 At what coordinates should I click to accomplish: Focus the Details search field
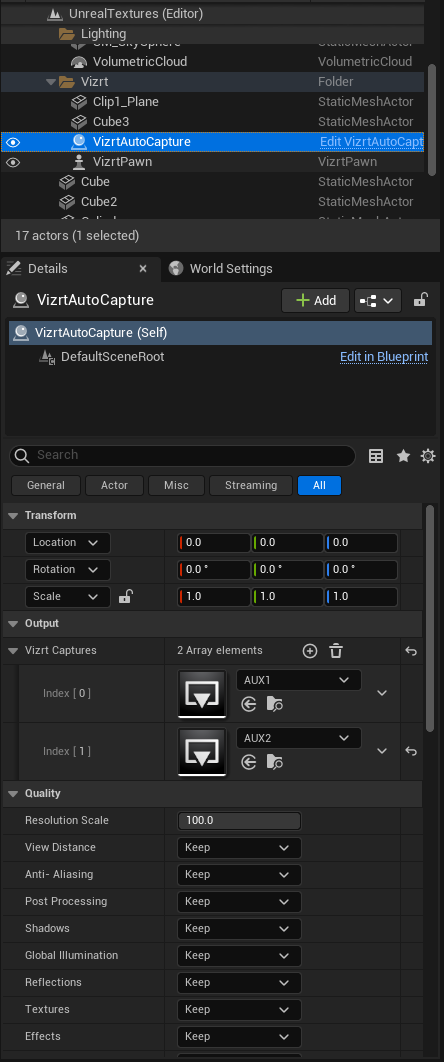coord(183,455)
